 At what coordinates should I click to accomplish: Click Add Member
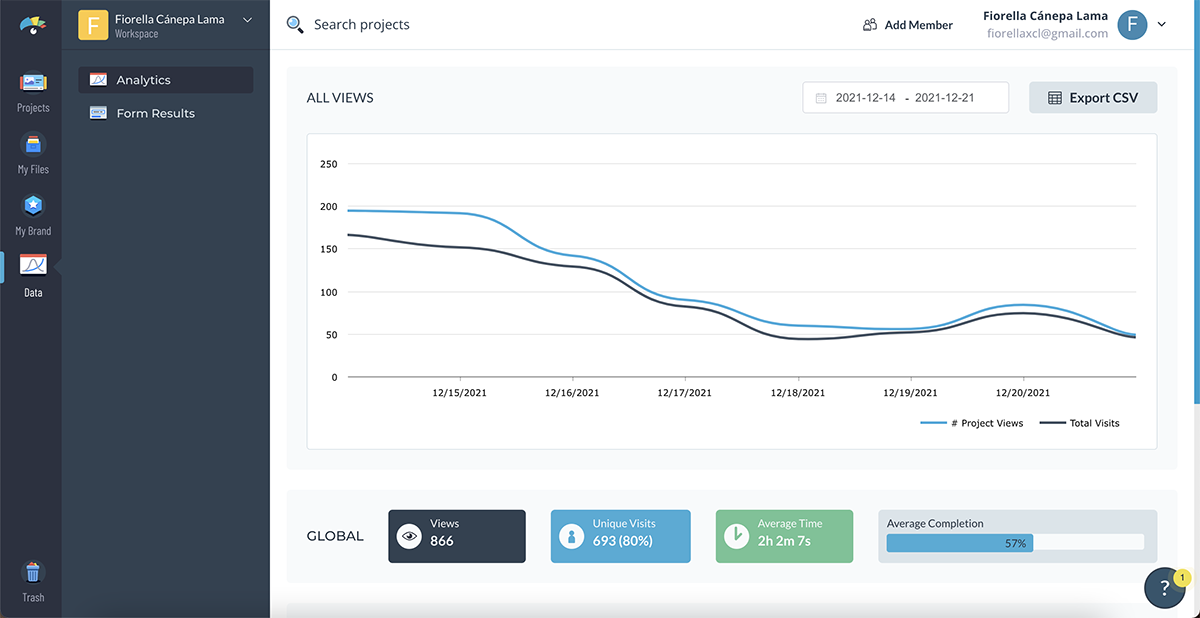[x=908, y=25]
